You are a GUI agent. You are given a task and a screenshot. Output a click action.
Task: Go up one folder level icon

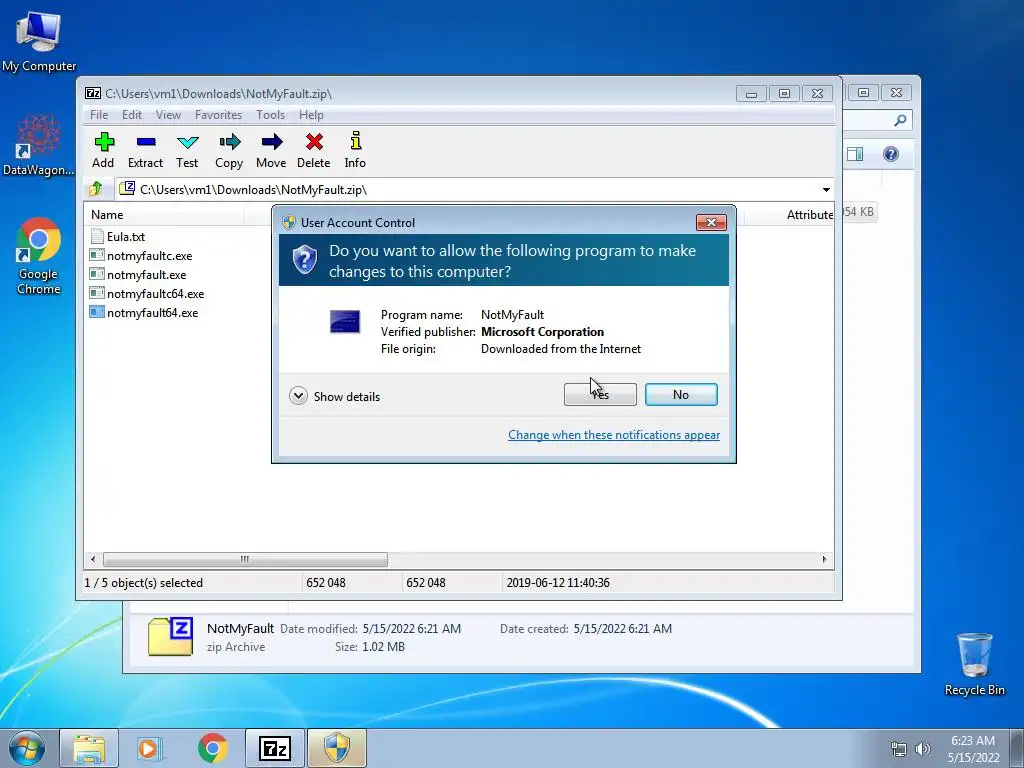(96, 189)
